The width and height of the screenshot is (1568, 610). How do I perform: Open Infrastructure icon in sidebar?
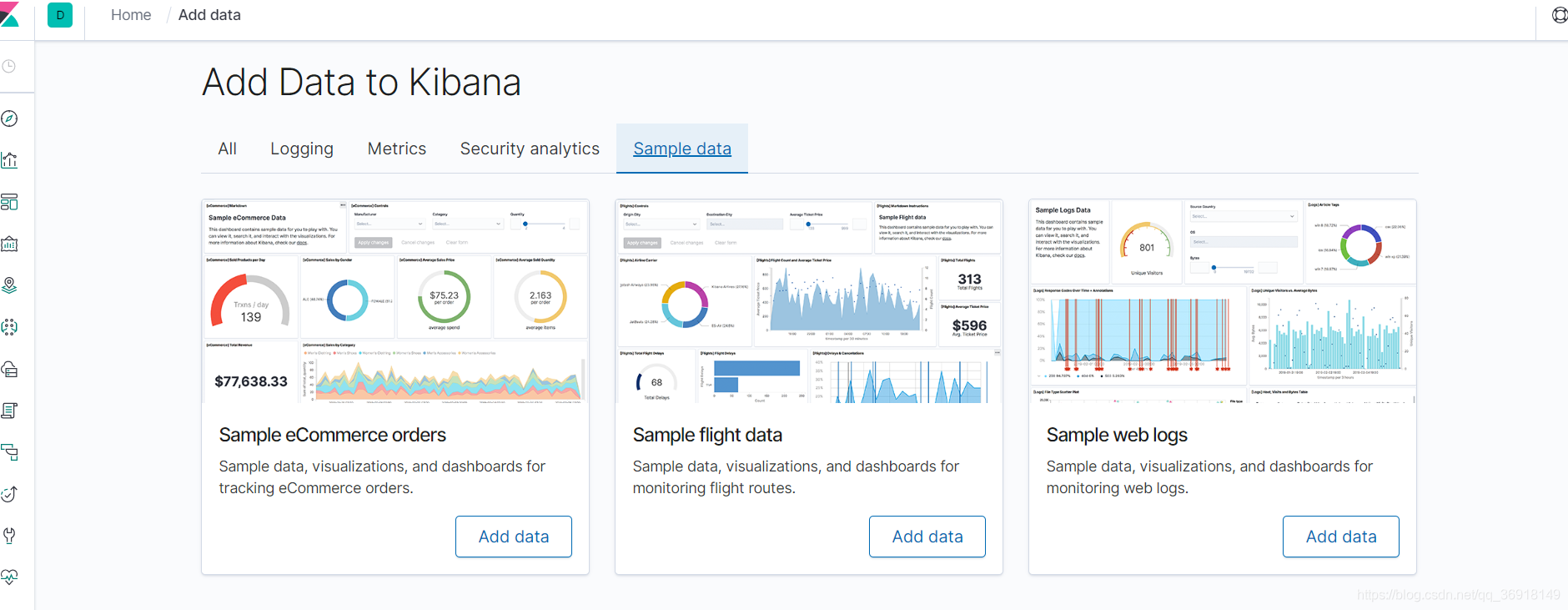click(x=9, y=369)
